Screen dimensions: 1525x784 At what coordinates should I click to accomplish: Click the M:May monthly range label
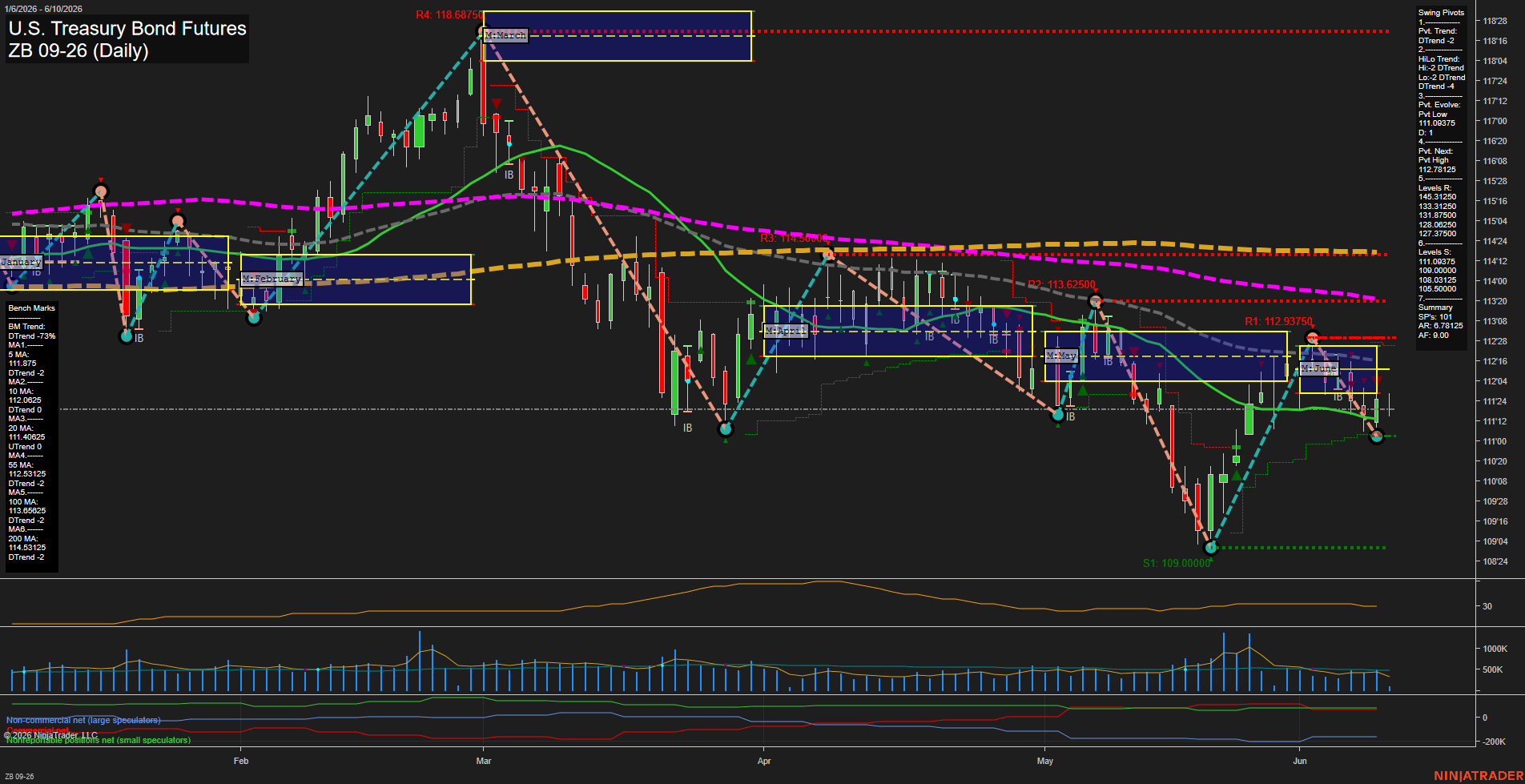click(x=1061, y=356)
